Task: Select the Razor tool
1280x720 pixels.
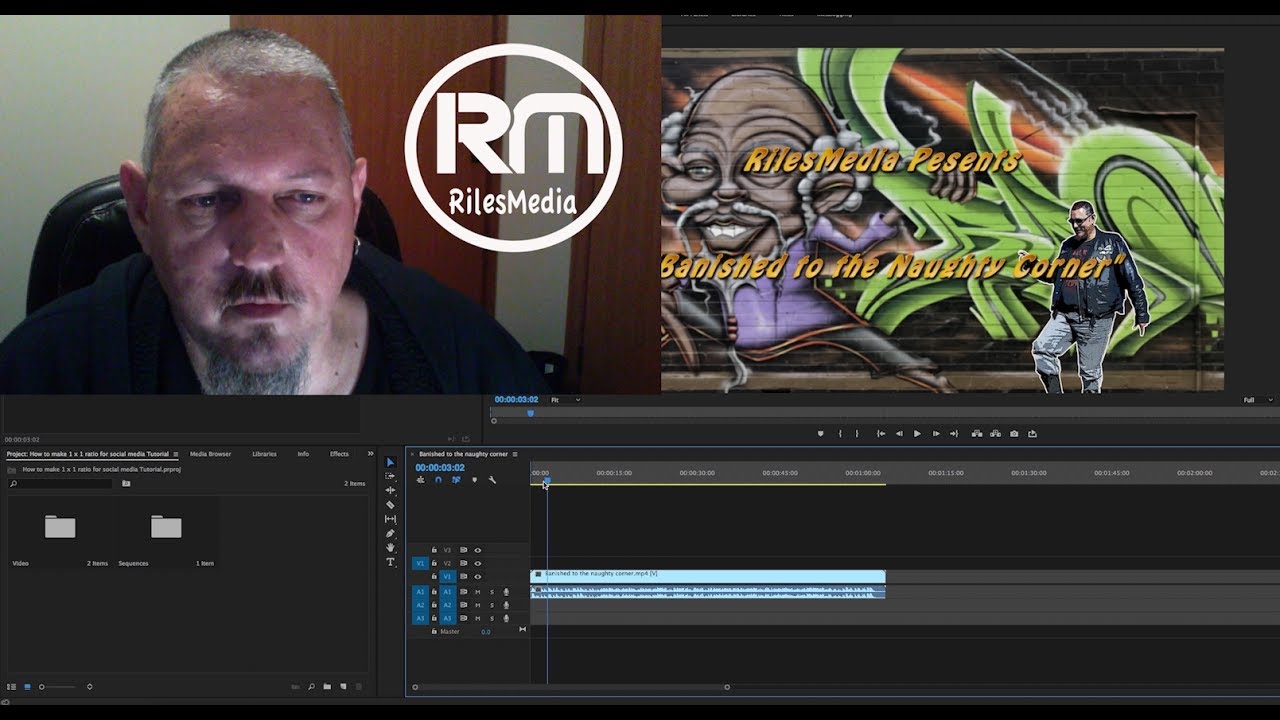Action: (x=390, y=505)
